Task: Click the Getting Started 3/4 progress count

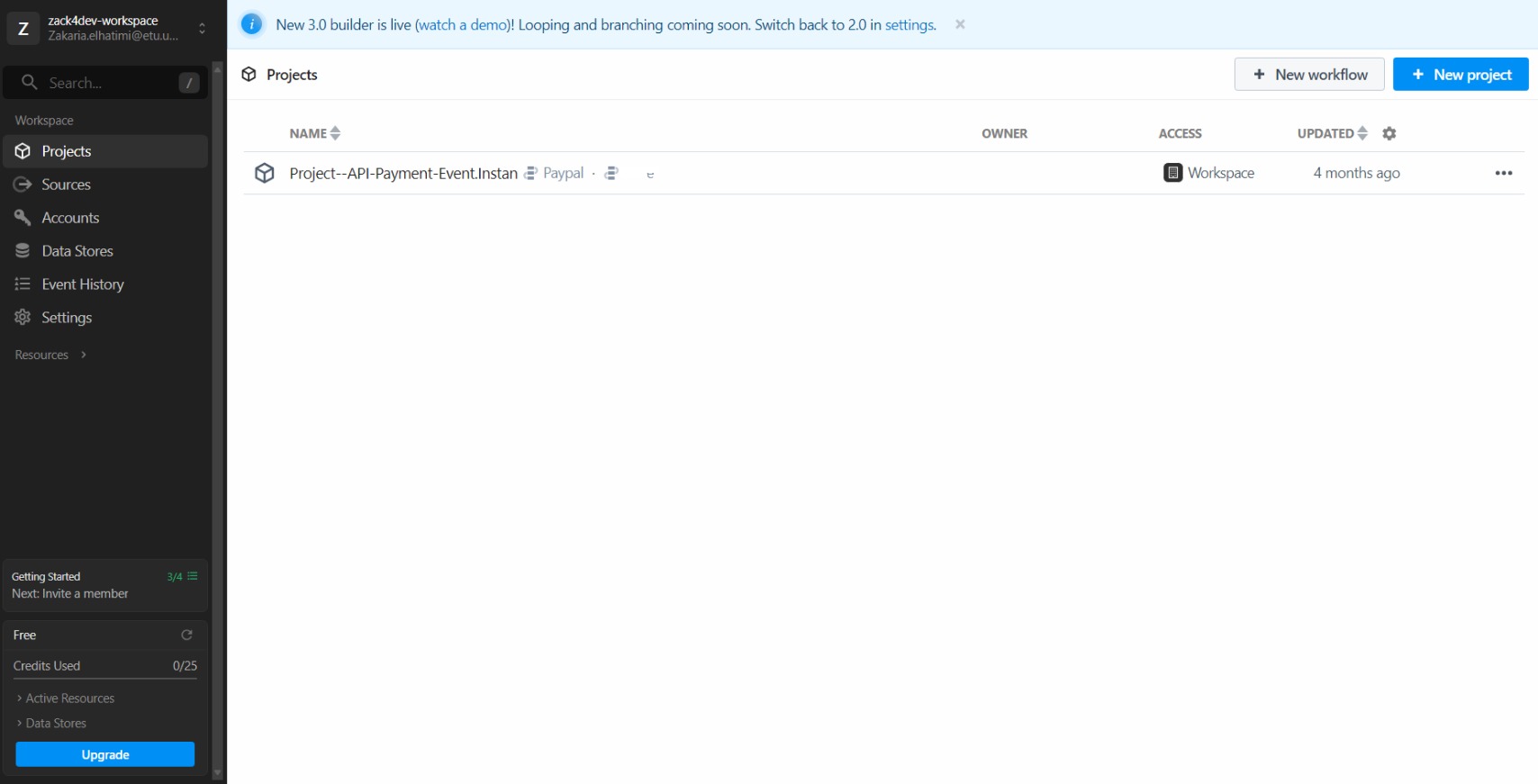Action: pos(175,577)
